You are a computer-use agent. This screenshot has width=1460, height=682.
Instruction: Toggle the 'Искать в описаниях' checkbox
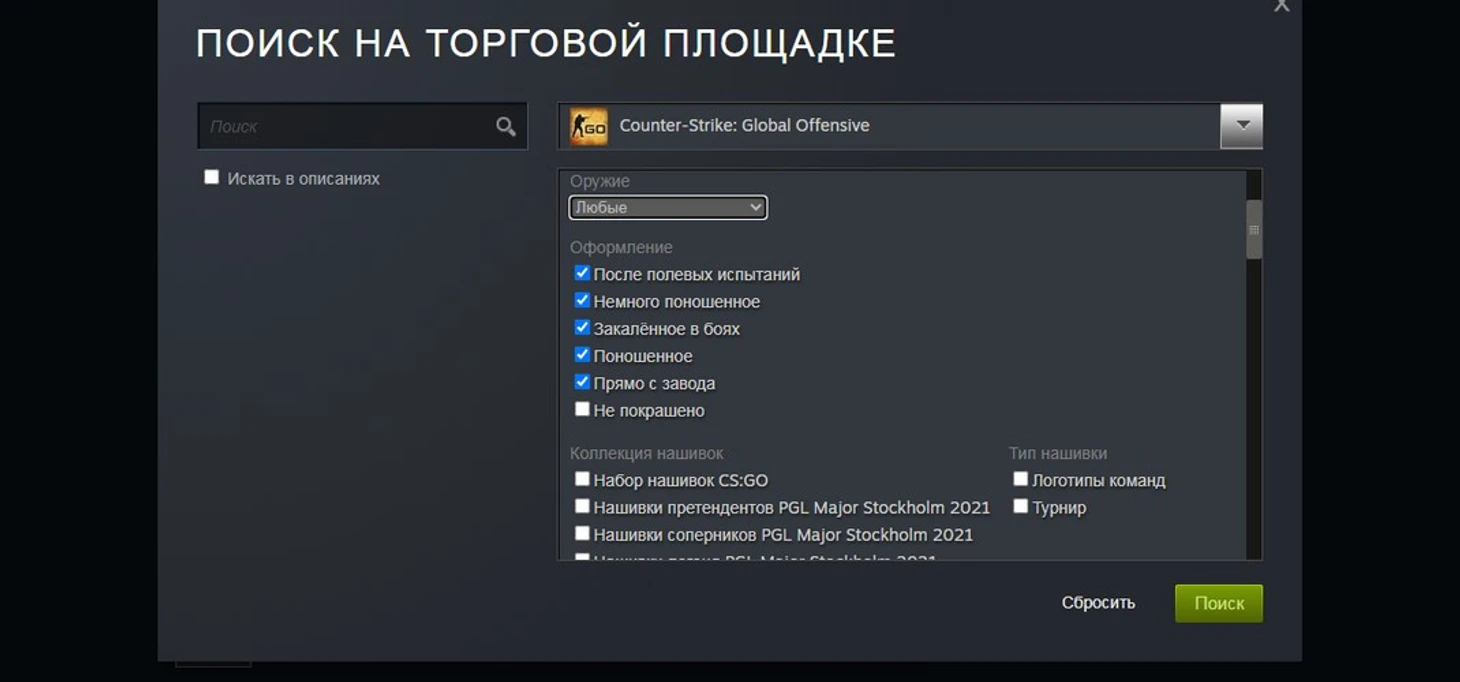coord(211,177)
